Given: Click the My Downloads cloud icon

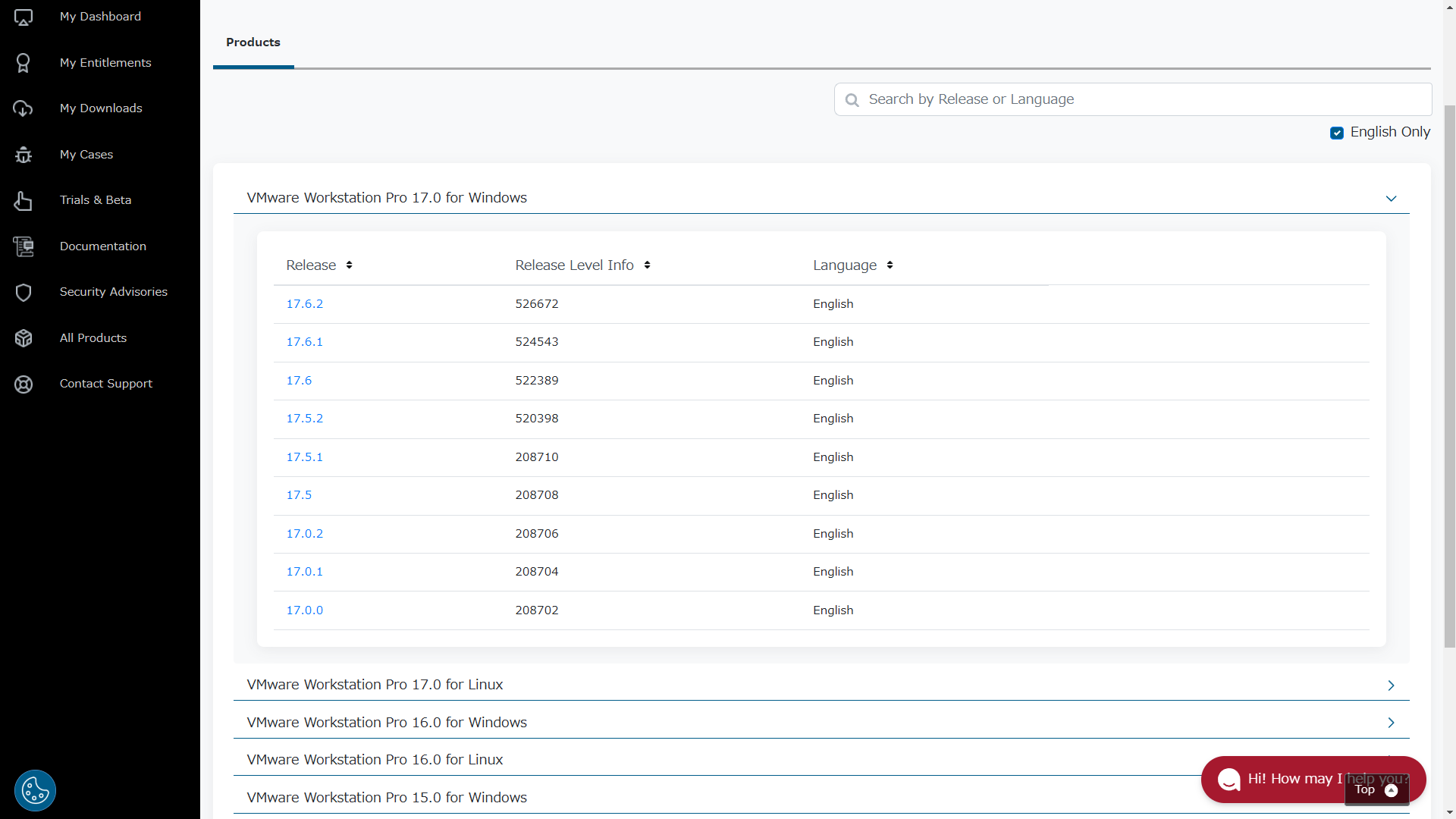Looking at the screenshot, I should pos(24,108).
